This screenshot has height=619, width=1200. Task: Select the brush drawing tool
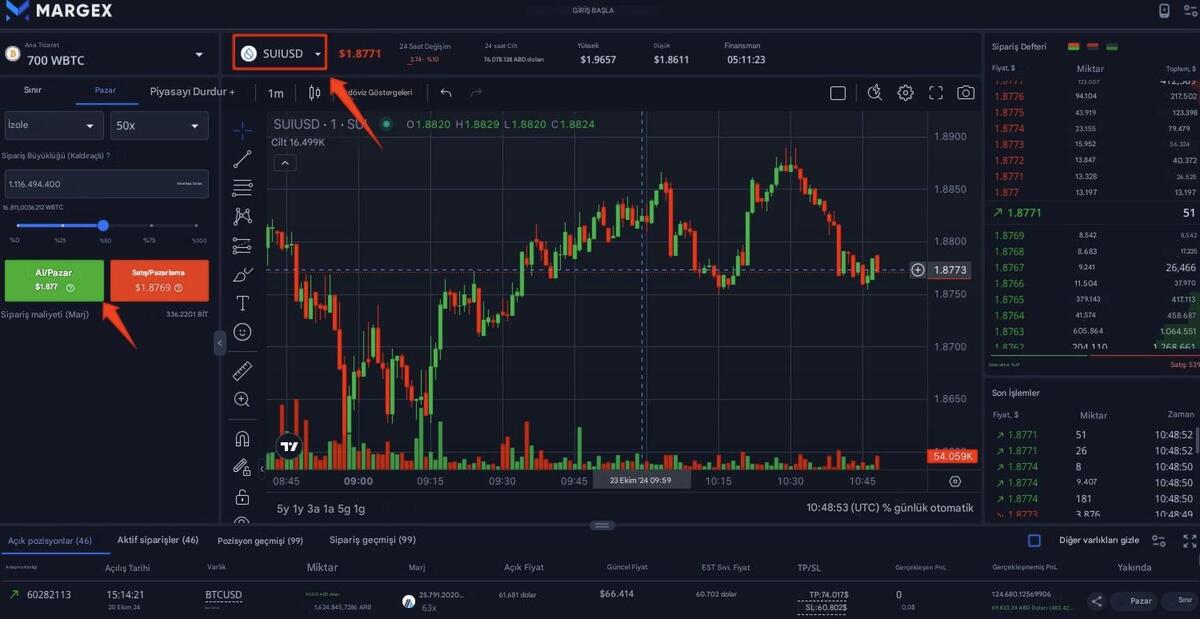pos(242,274)
